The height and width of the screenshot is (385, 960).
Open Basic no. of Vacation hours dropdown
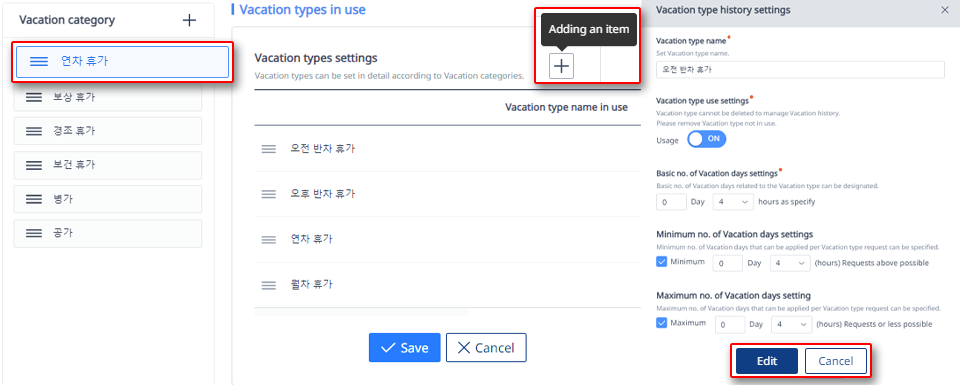tap(733, 201)
